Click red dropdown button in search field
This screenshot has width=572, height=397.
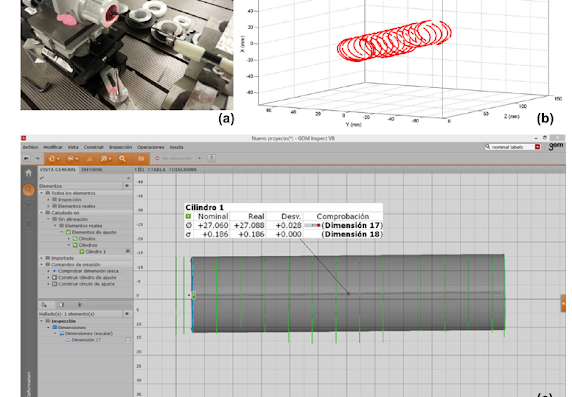pyautogui.click(x=537, y=147)
